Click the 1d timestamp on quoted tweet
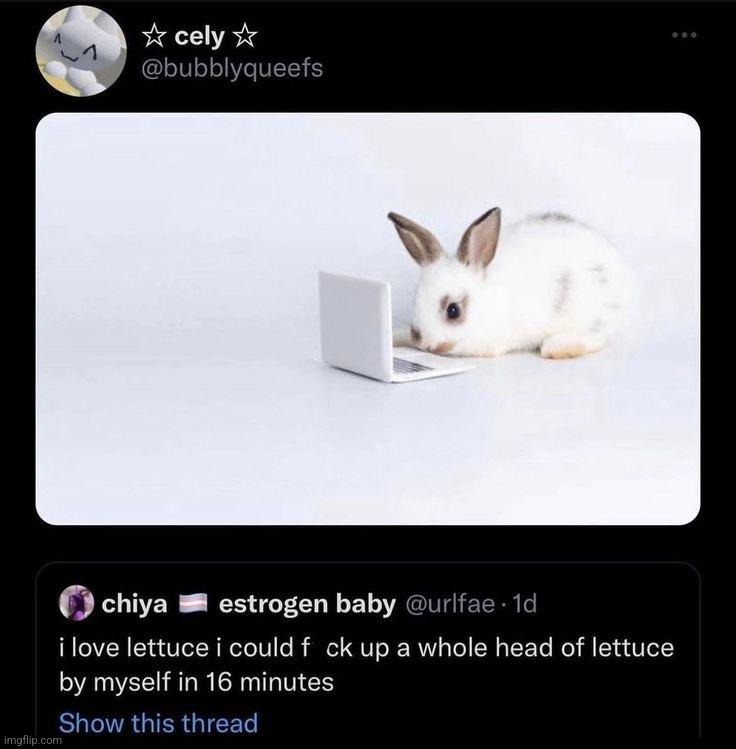Image resolution: width=736 pixels, height=749 pixels. 524,604
